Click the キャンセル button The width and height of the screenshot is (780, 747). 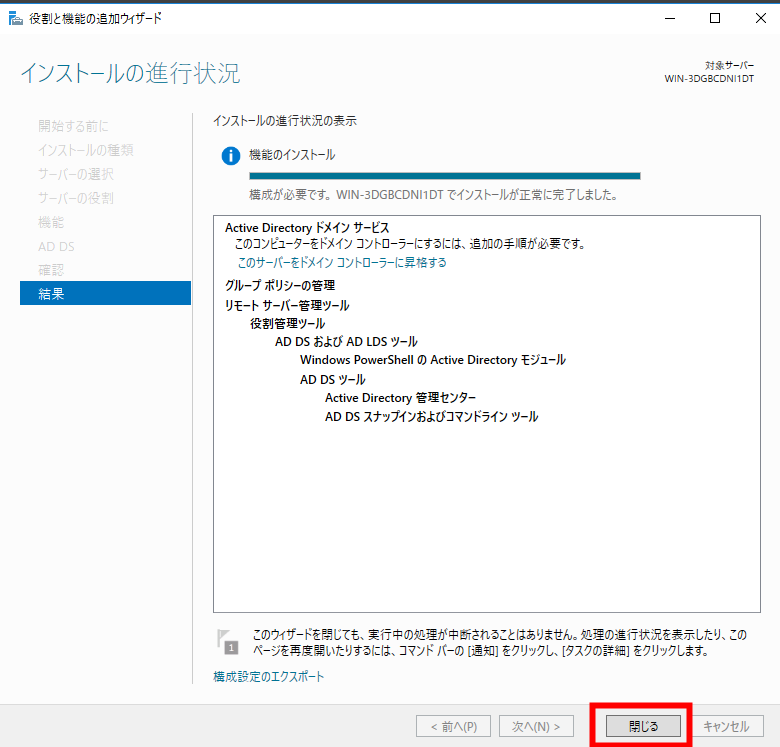click(726, 726)
